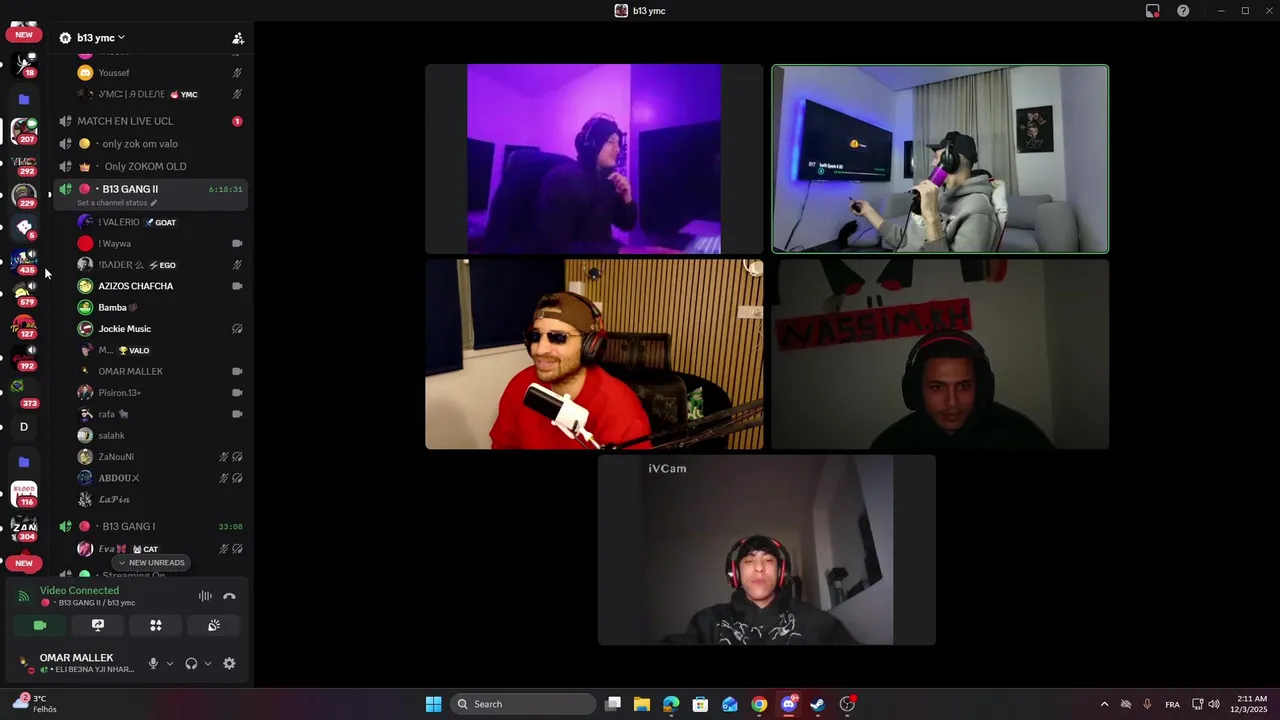Deafen audio with headphones icon

pyautogui.click(x=191, y=663)
